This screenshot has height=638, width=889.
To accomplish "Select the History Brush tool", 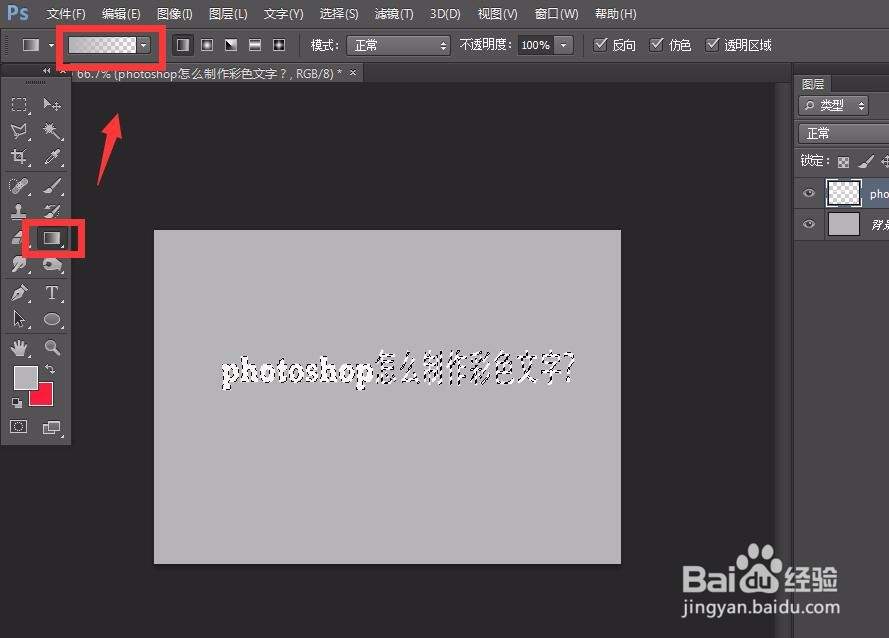I will [x=52, y=211].
